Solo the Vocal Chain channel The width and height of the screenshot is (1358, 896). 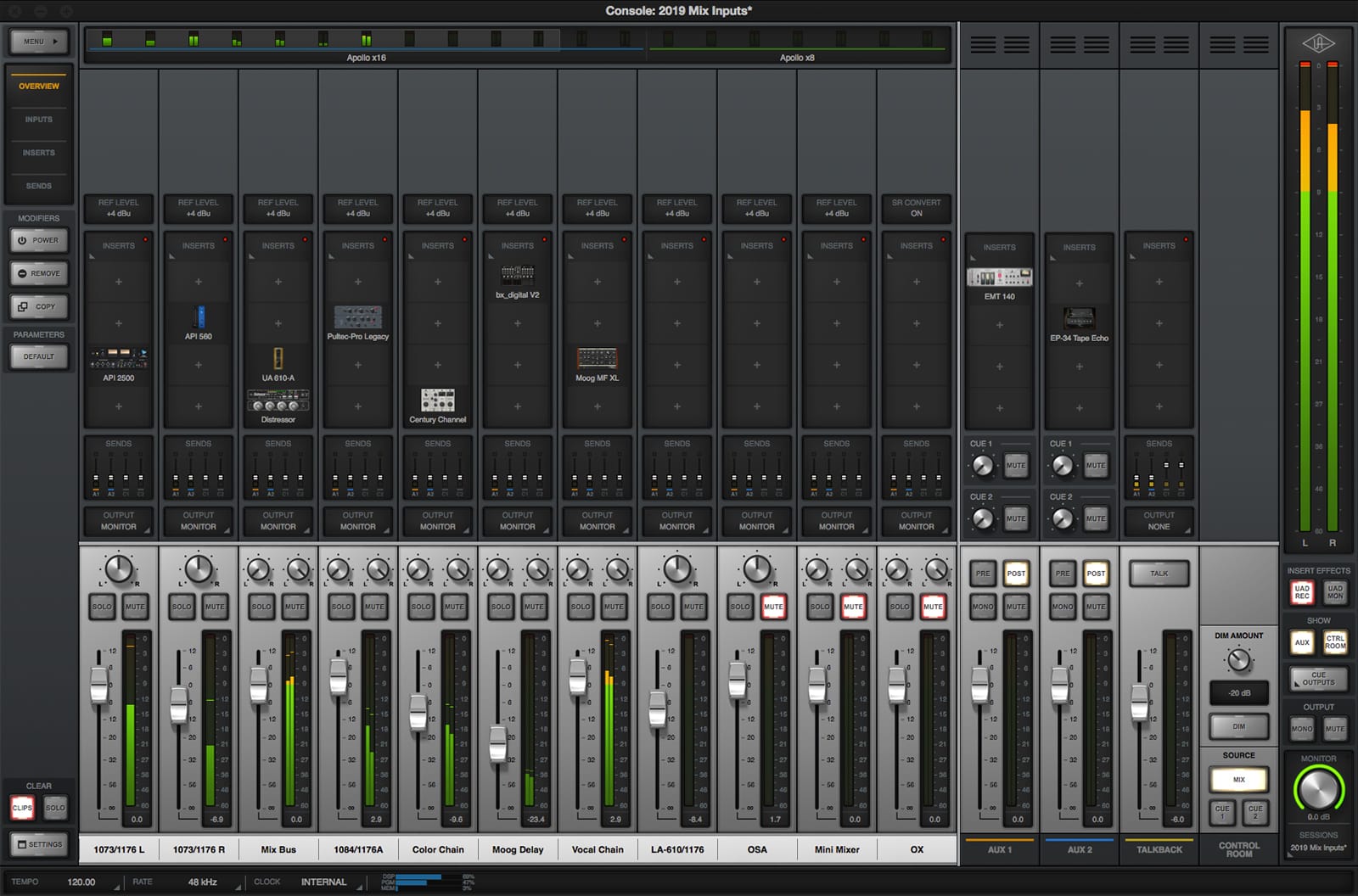click(581, 607)
